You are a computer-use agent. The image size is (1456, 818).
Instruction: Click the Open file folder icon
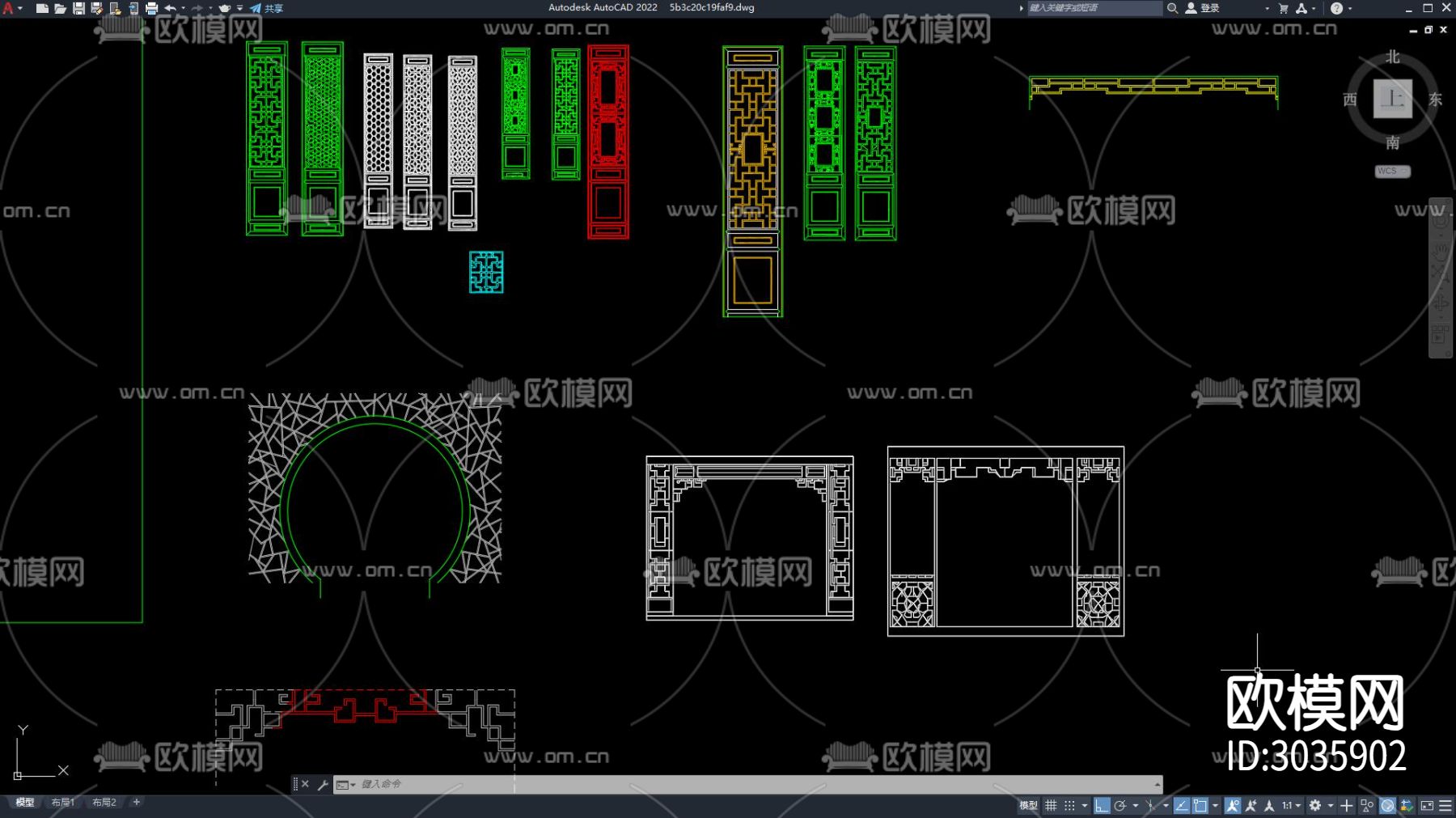[x=60, y=8]
